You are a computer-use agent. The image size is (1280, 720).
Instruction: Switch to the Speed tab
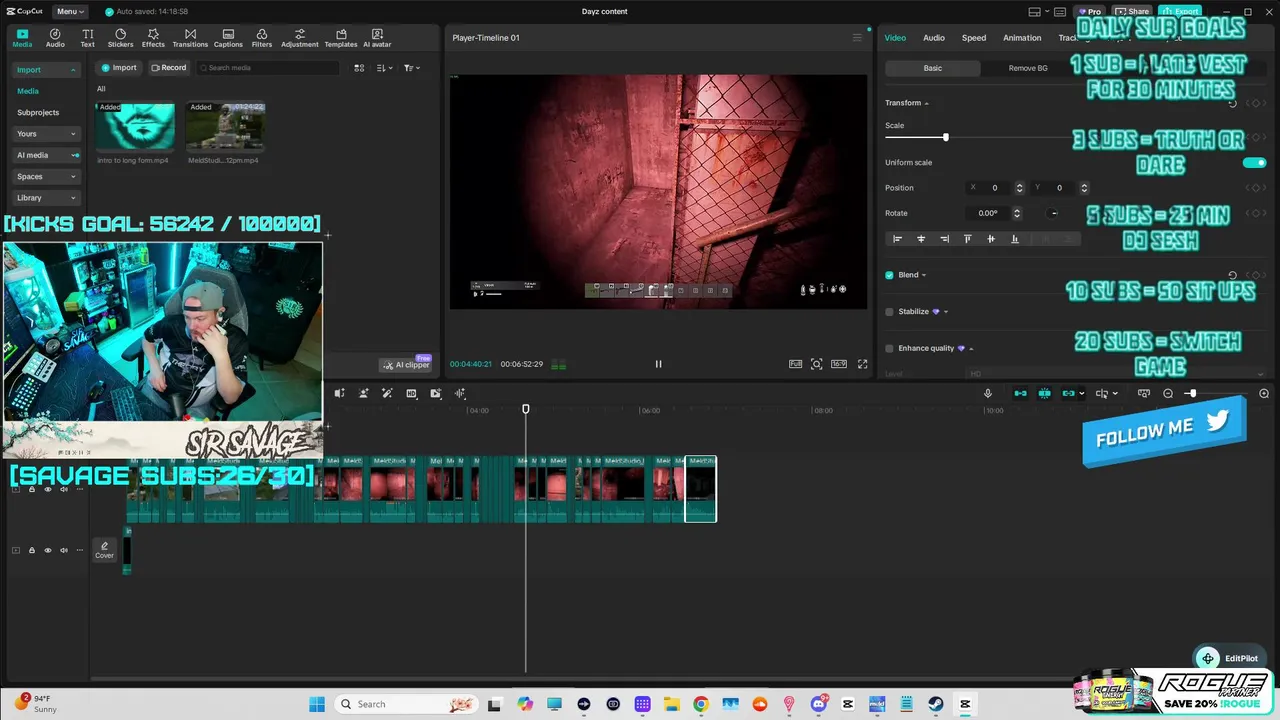pos(973,38)
